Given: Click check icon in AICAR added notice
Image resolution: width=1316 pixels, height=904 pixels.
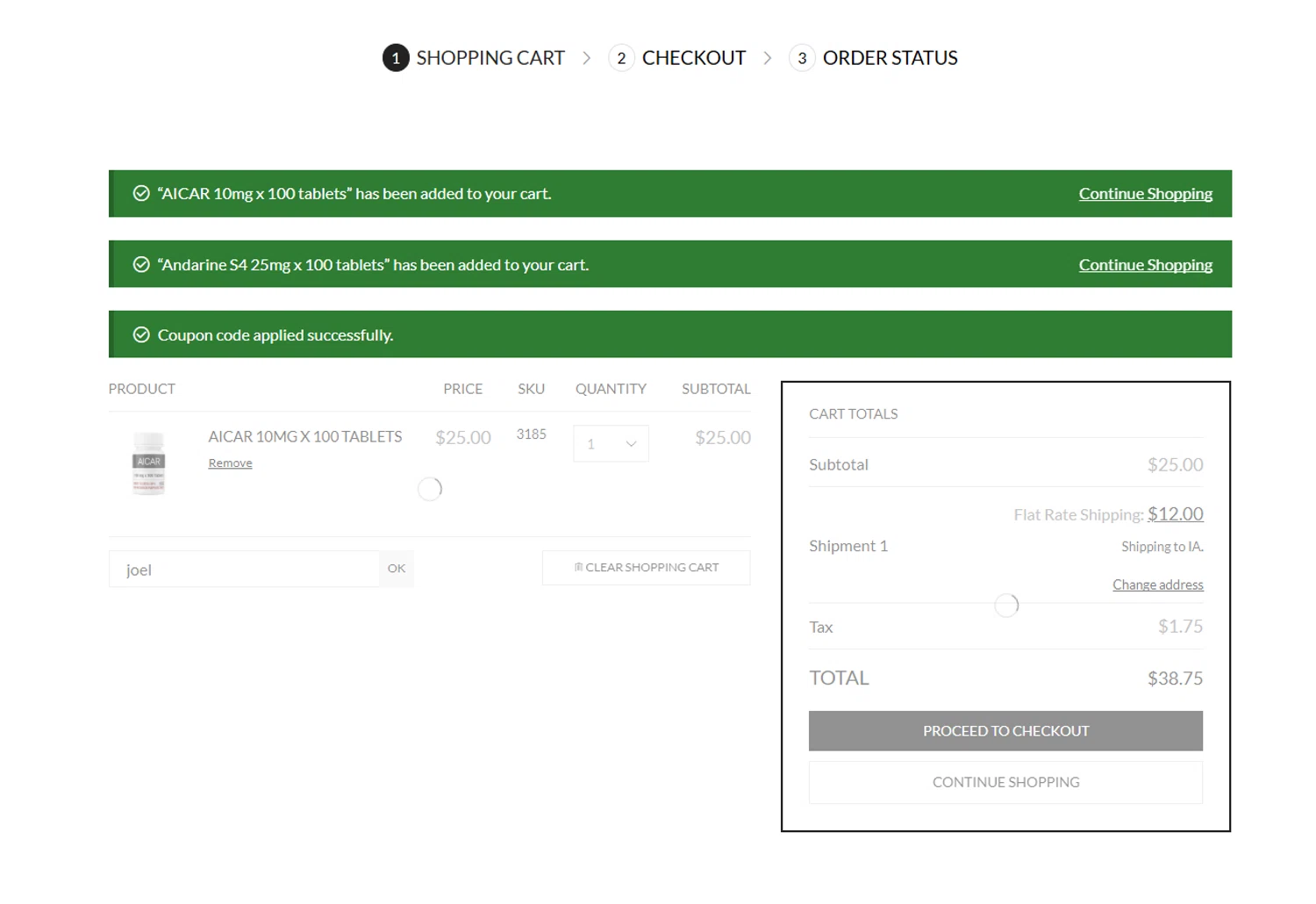Looking at the screenshot, I should point(141,193).
